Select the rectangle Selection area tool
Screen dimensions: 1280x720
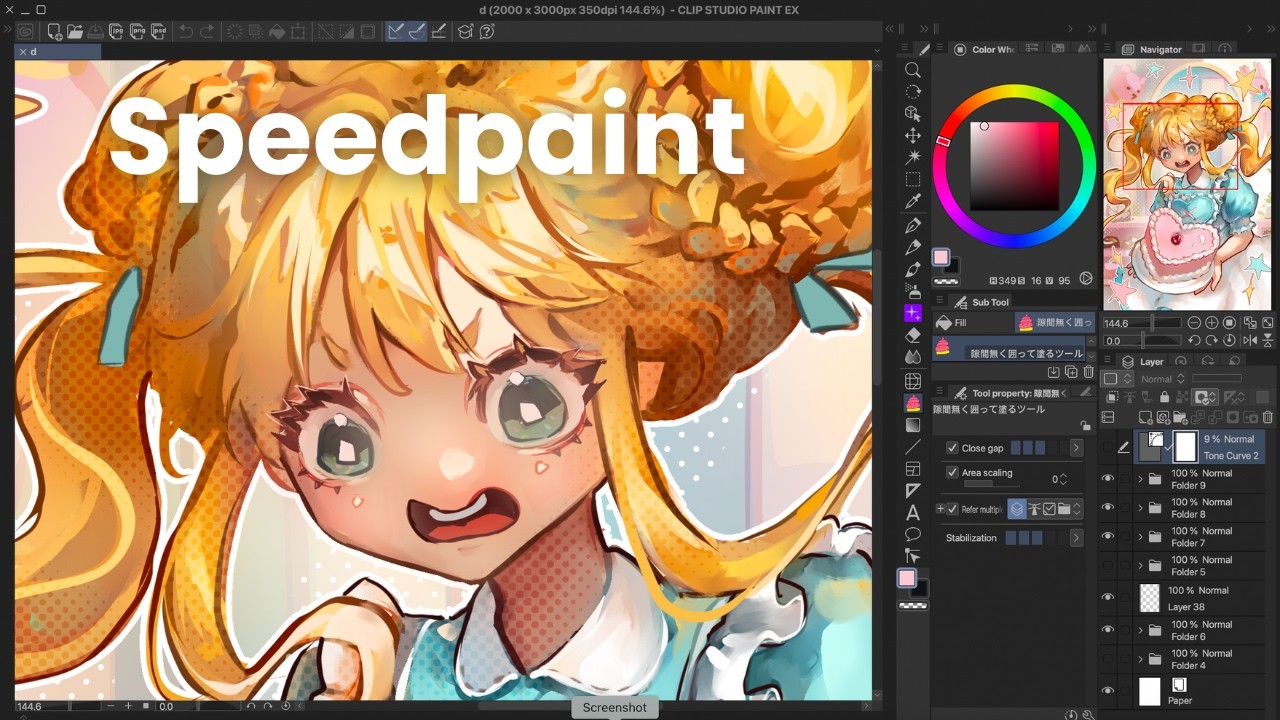(913, 180)
